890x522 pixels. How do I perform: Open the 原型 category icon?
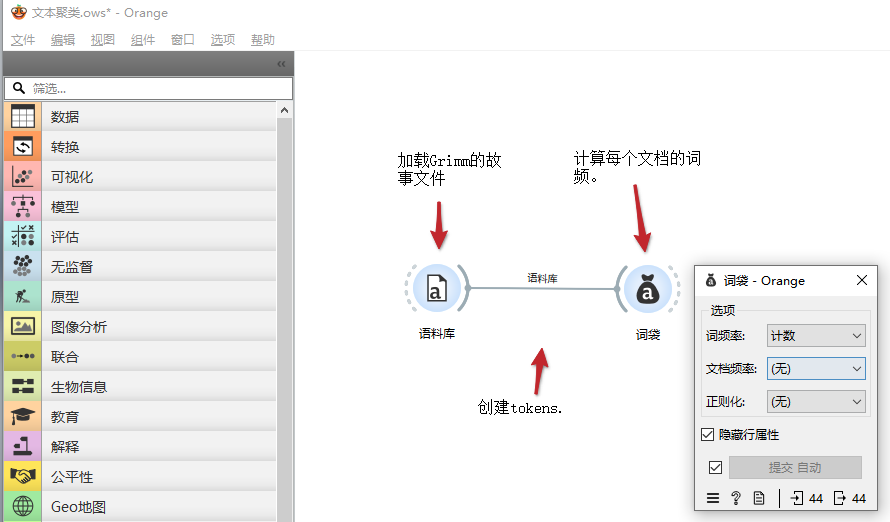(23, 297)
